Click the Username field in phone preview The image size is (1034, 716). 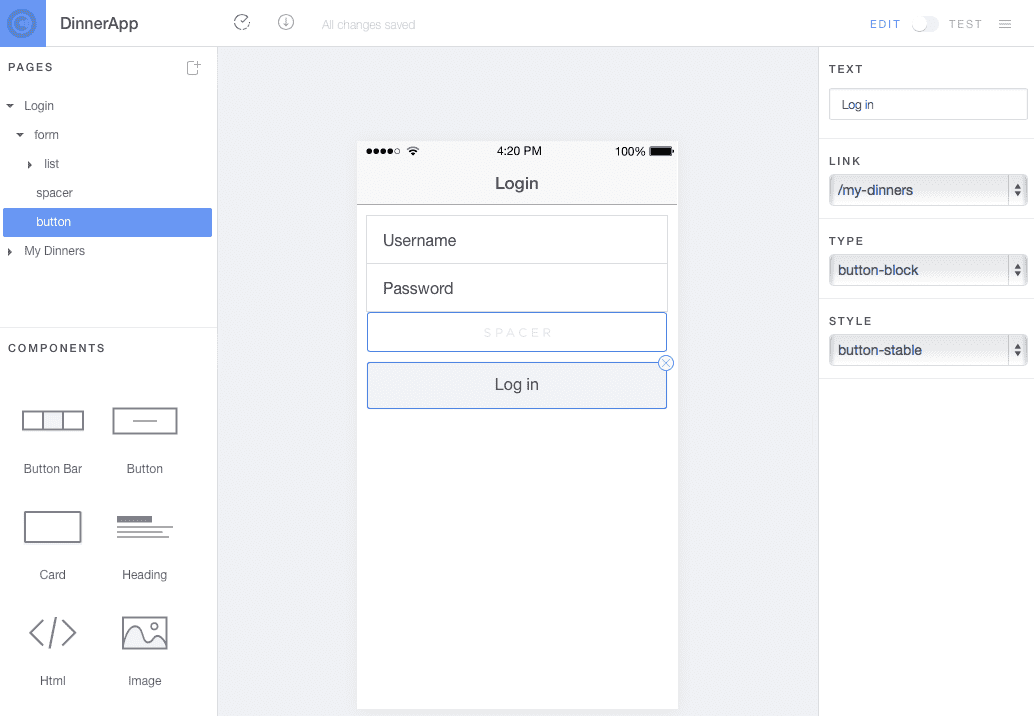tap(517, 240)
